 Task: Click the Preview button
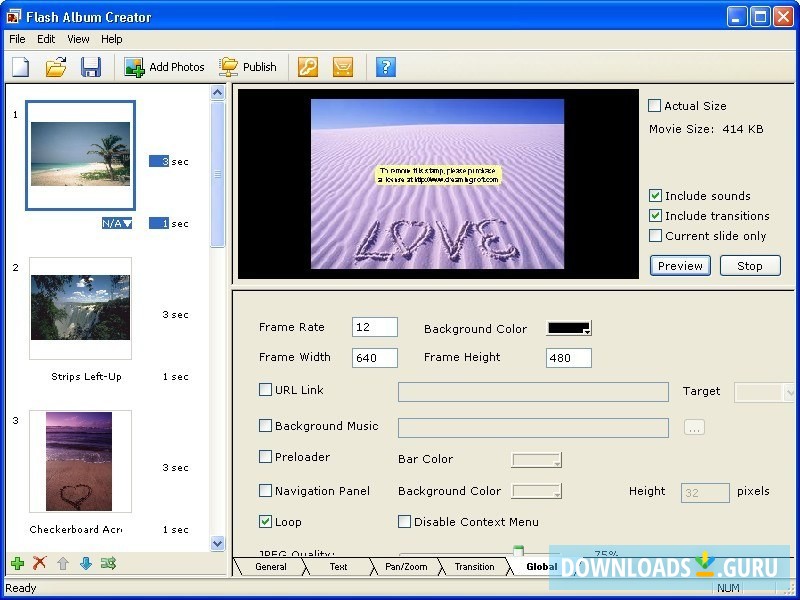pyautogui.click(x=680, y=266)
